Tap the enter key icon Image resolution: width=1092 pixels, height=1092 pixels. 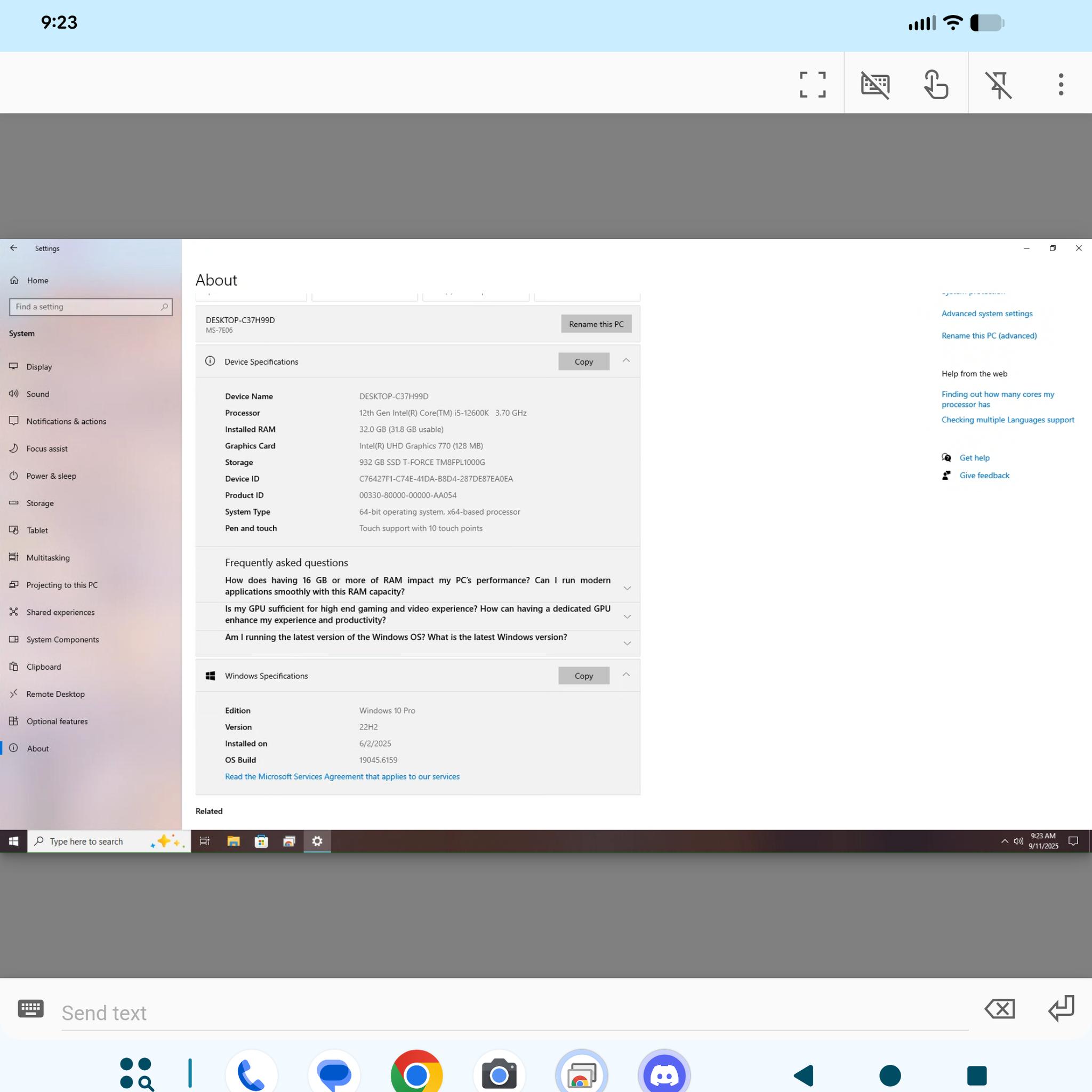pos(1061,1008)
